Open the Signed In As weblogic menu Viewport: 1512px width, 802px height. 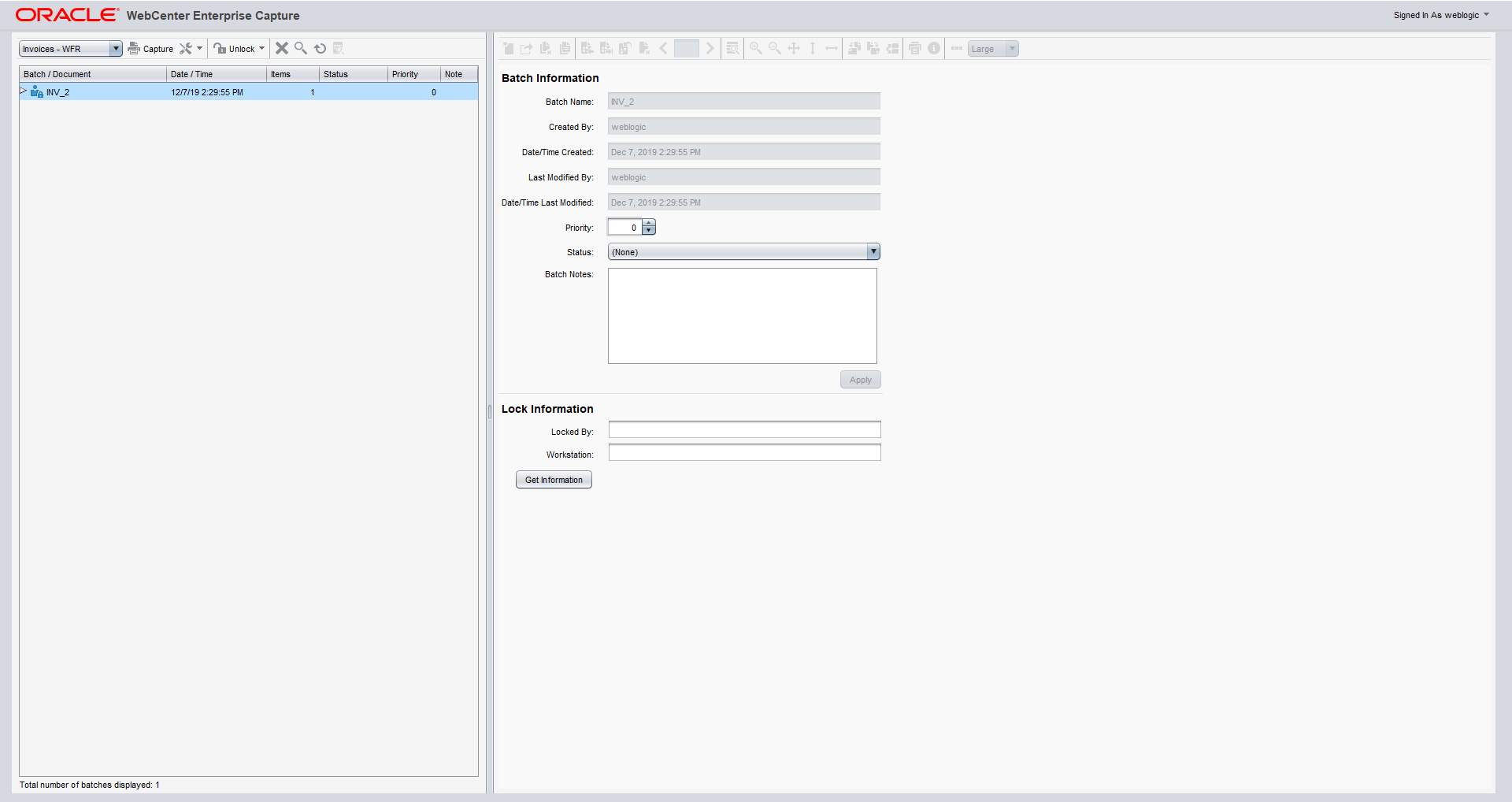point(1441,15)
